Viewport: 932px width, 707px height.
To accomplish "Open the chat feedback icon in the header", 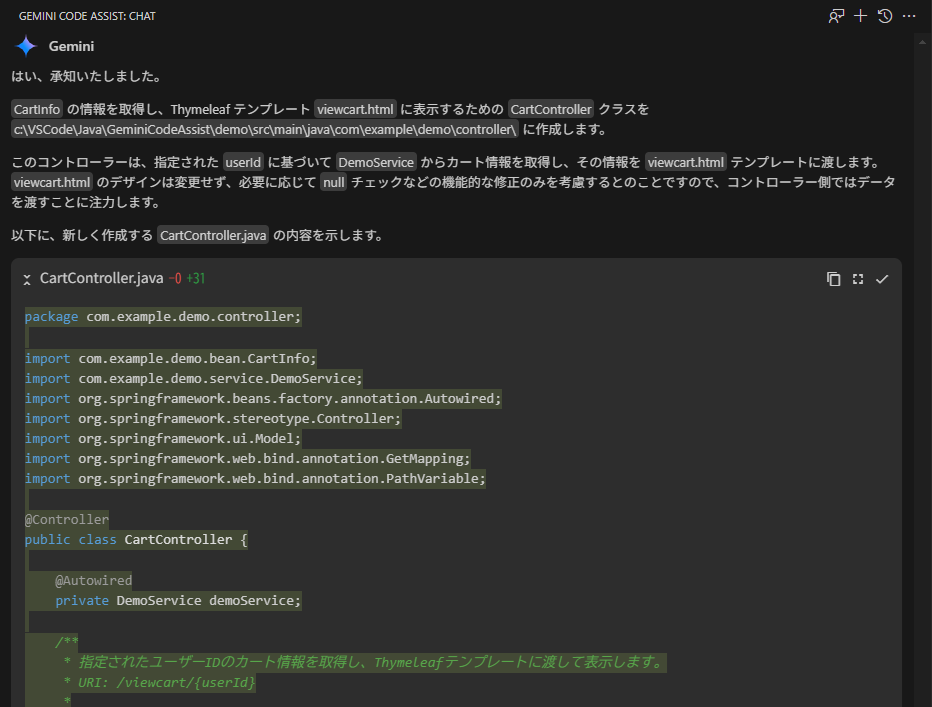I will [x=836, y=16].
